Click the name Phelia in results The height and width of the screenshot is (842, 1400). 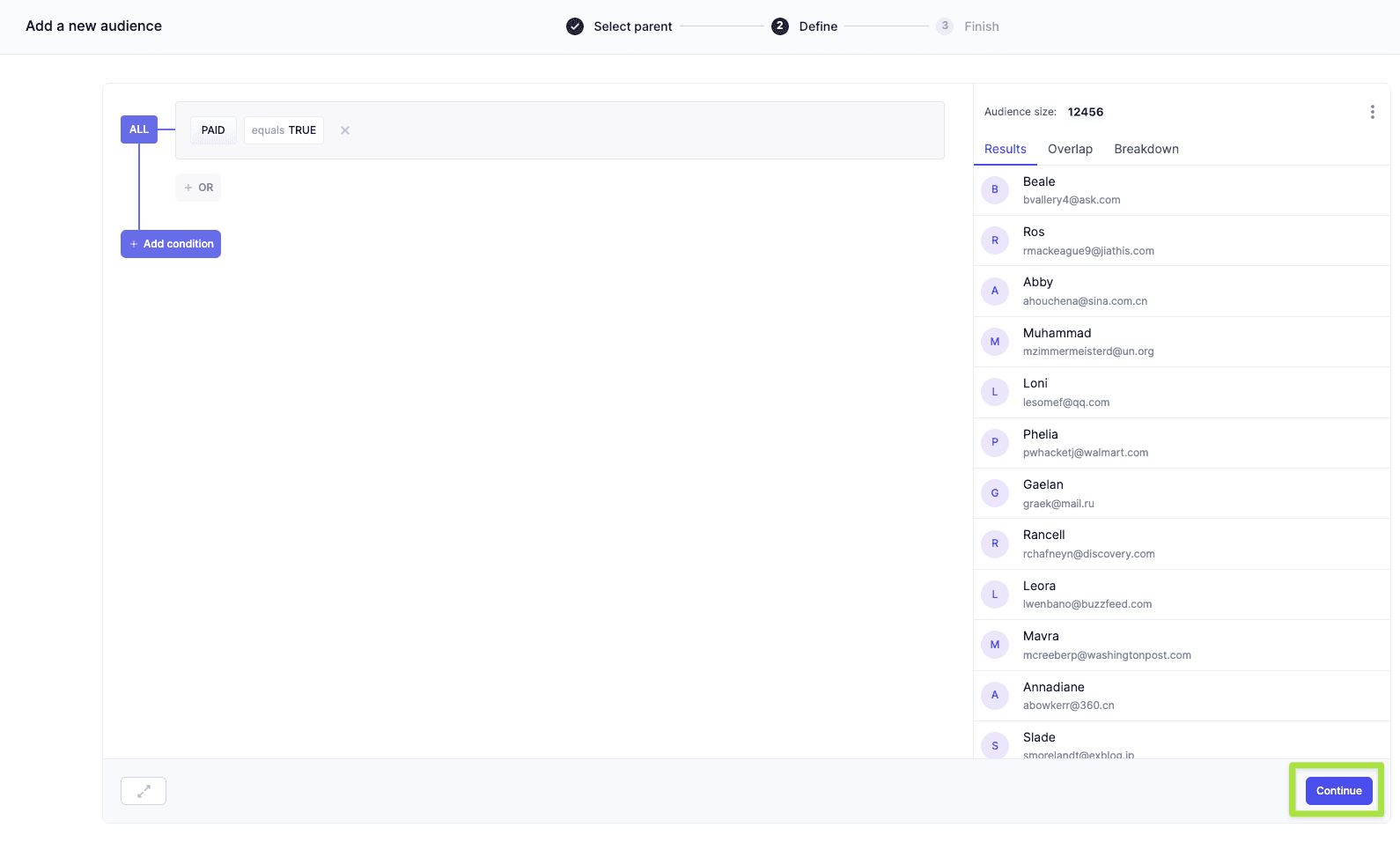click(1041, 434)
